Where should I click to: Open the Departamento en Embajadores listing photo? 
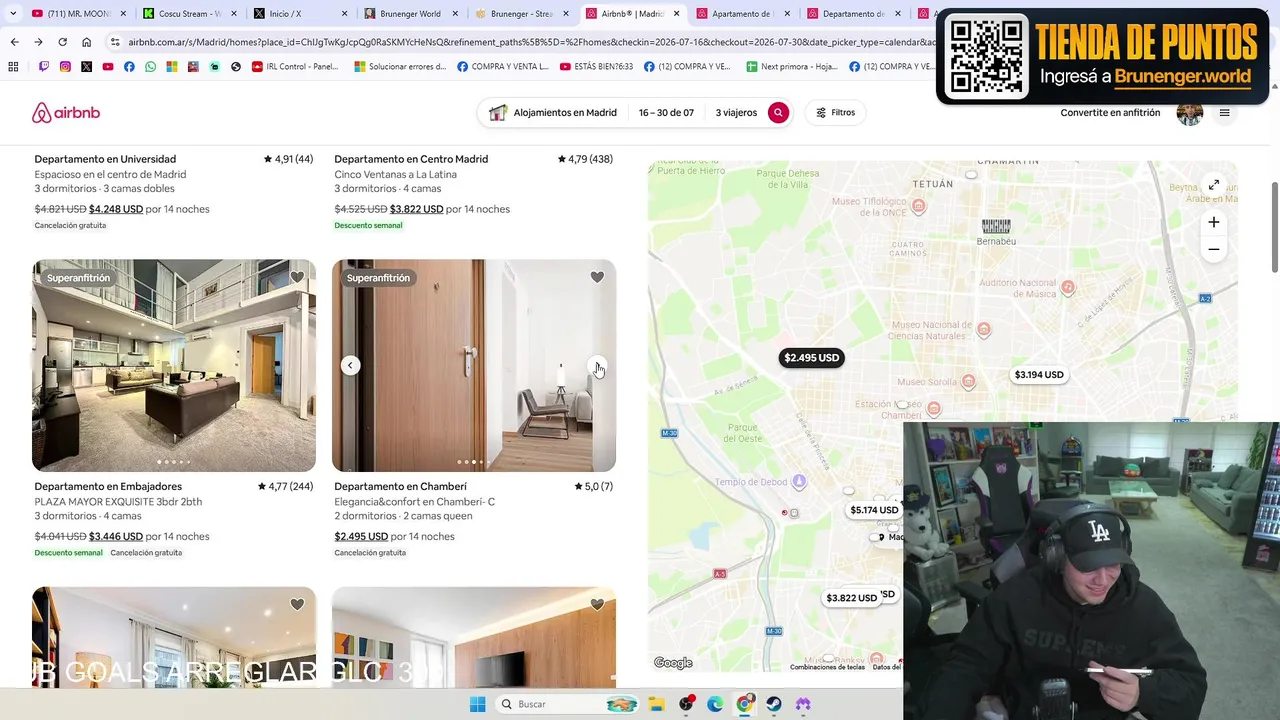[x=174, y=366]
